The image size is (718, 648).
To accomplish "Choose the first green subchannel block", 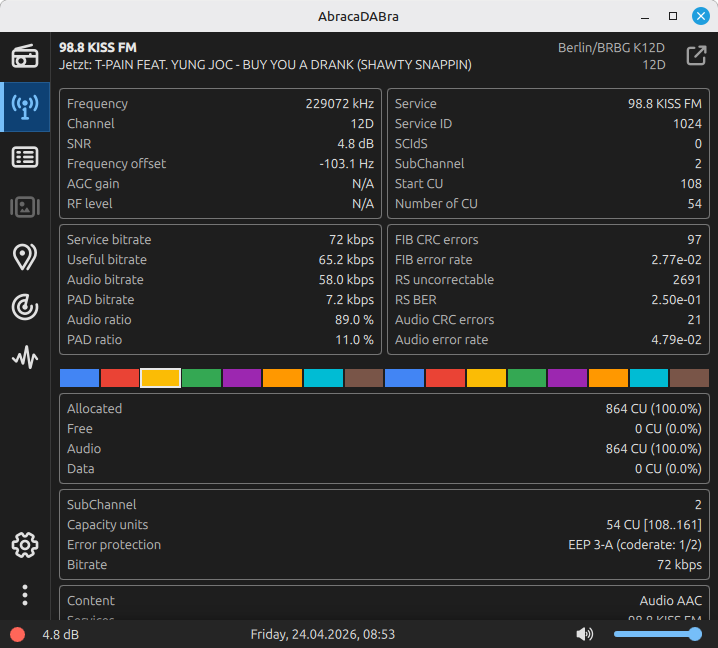I will pos(201,378).
